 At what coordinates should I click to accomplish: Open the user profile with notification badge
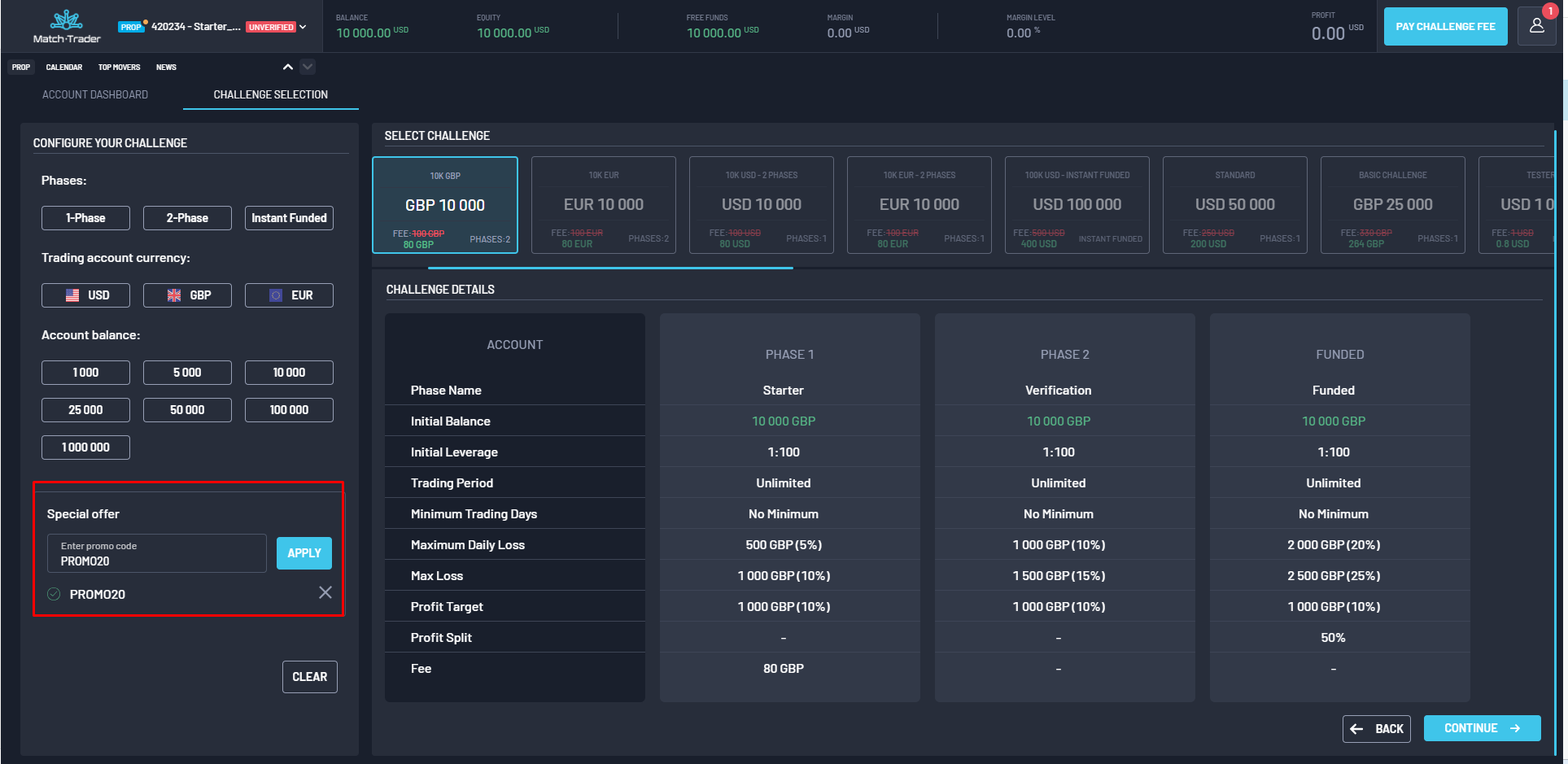click(1536, 25)
